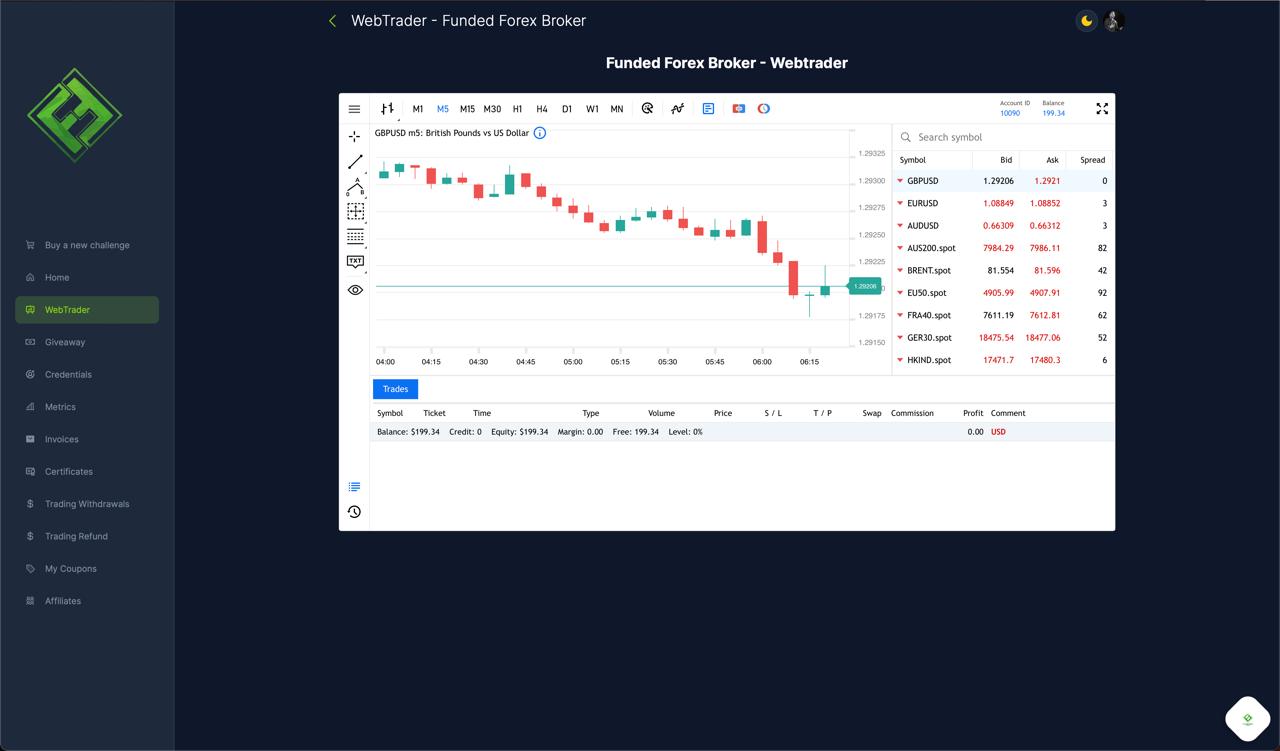Go to Buy a new challenge
Screen dimensions: 1280x751
click(87, 245)
